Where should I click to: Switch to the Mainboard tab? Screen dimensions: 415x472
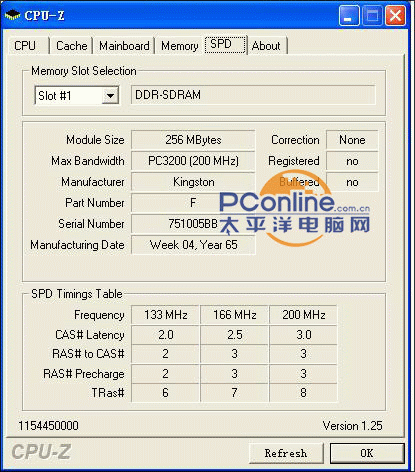click(x=124, y=46)
